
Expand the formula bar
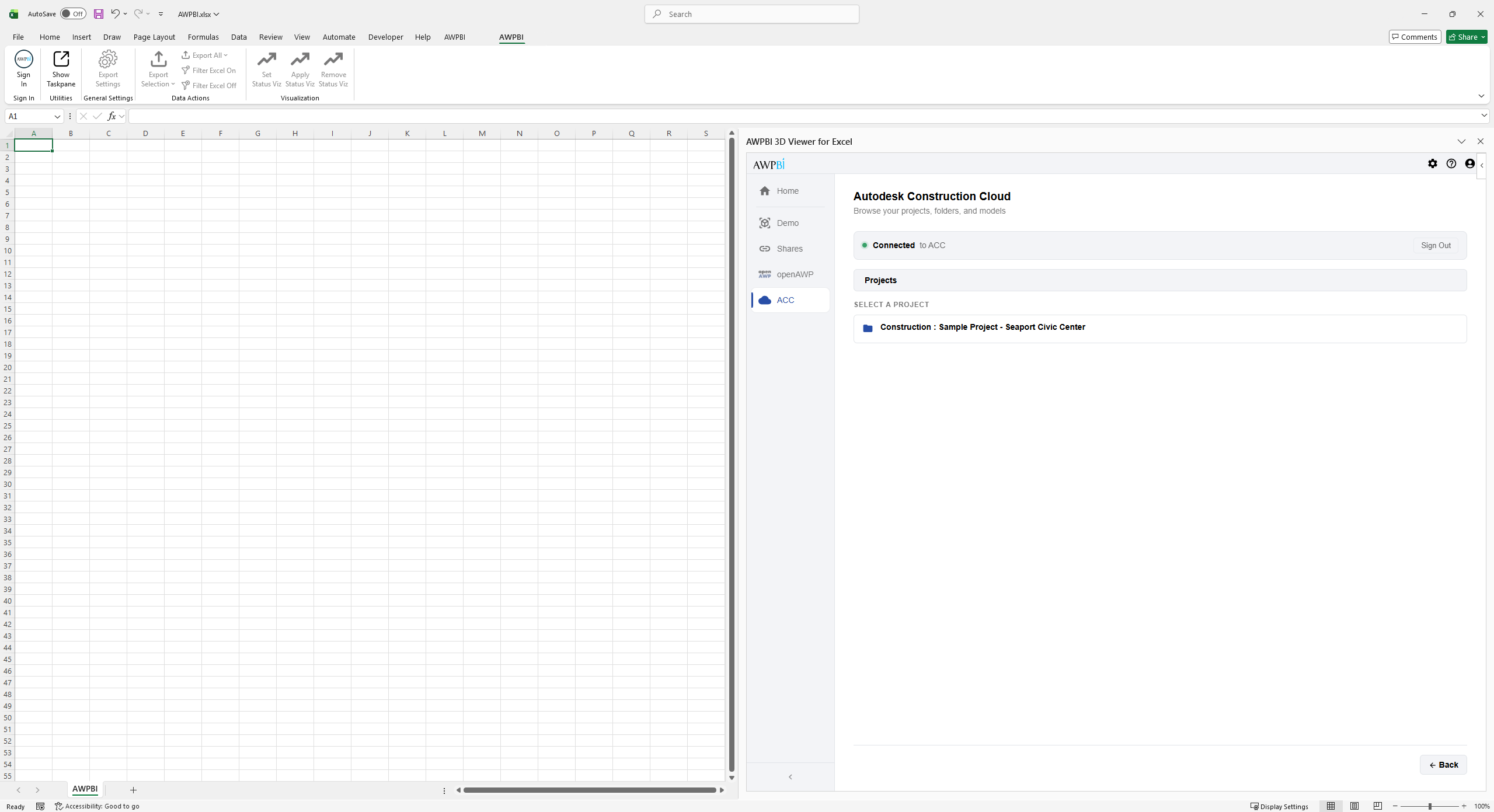tap(1484, 116)
